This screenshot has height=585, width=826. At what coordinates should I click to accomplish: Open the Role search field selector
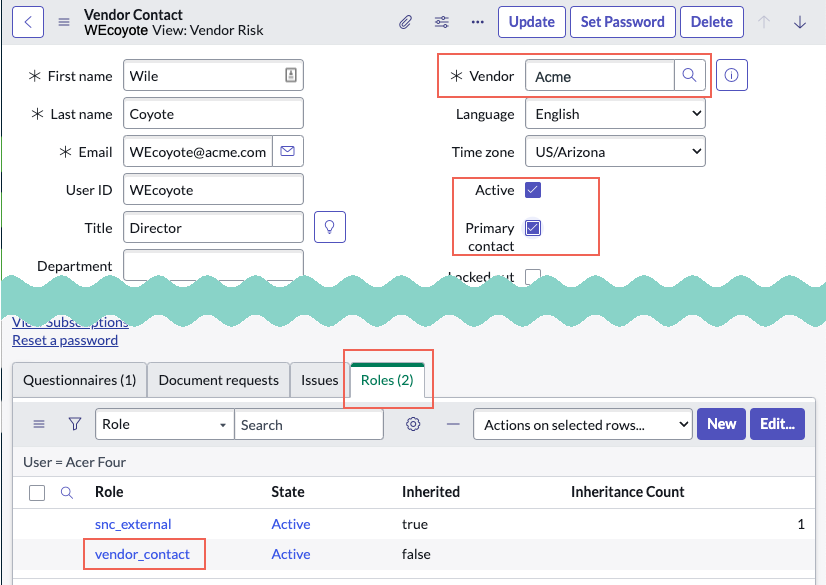pyautogui.click(x=165, y=424)
